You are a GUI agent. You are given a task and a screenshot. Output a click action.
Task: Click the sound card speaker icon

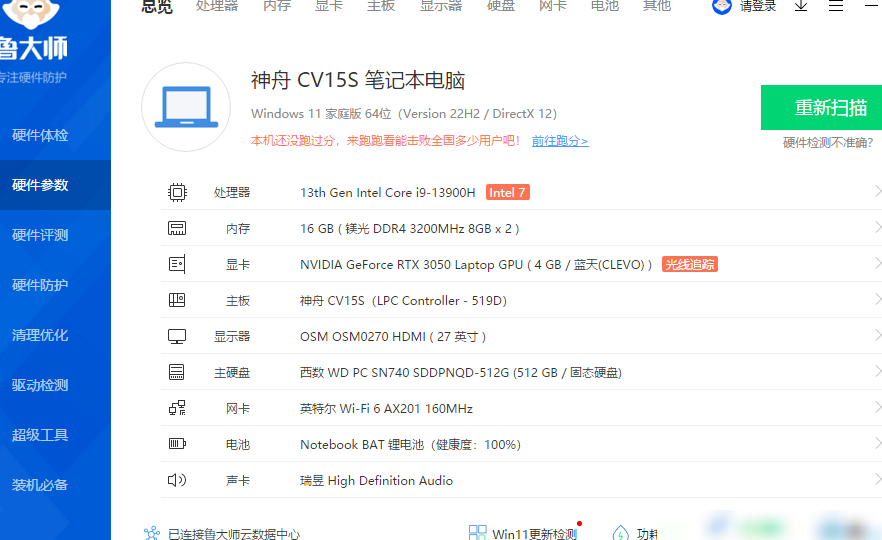point(177,480)
